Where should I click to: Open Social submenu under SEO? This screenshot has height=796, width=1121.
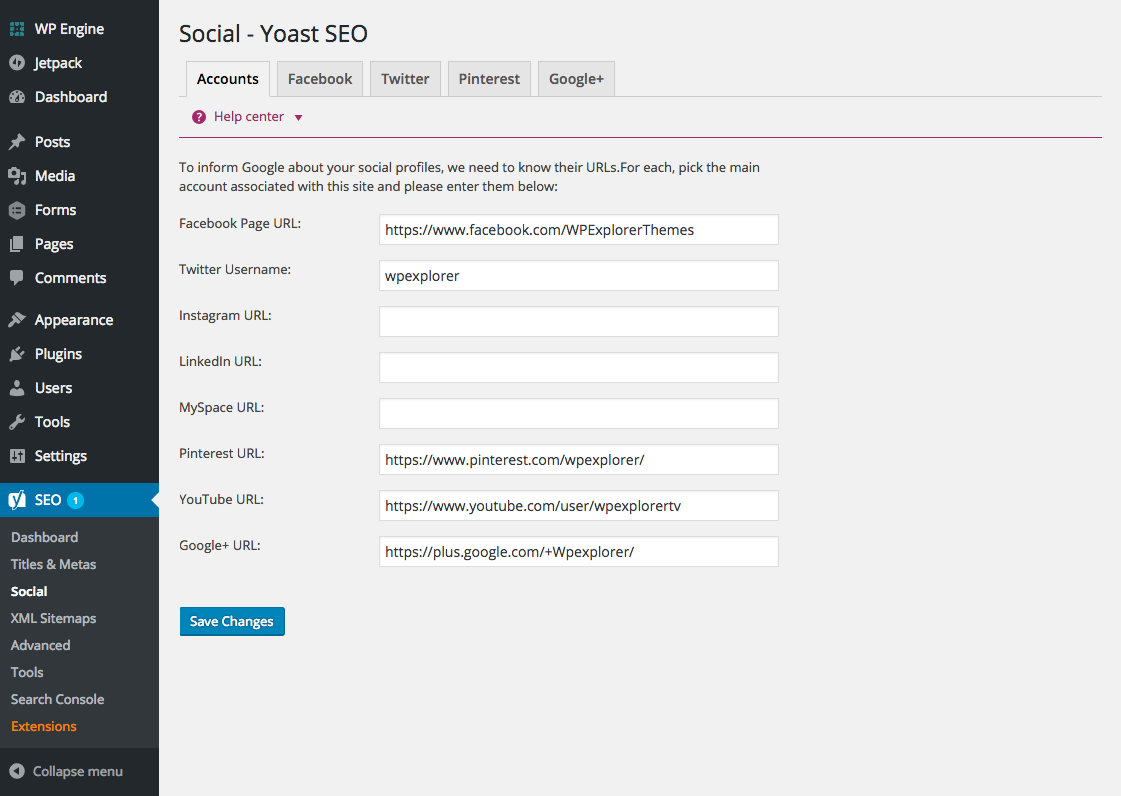[29, 591]
